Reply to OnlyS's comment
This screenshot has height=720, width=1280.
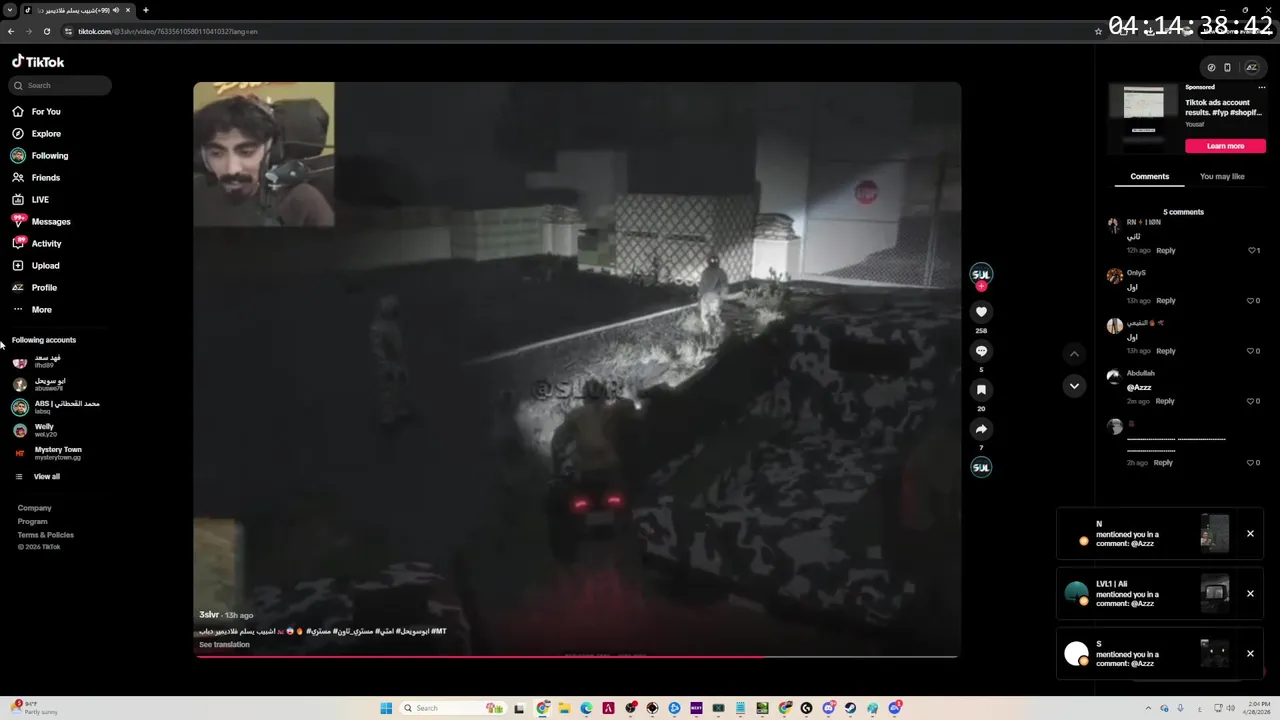pyautogui.click(x=1166, y=301)
